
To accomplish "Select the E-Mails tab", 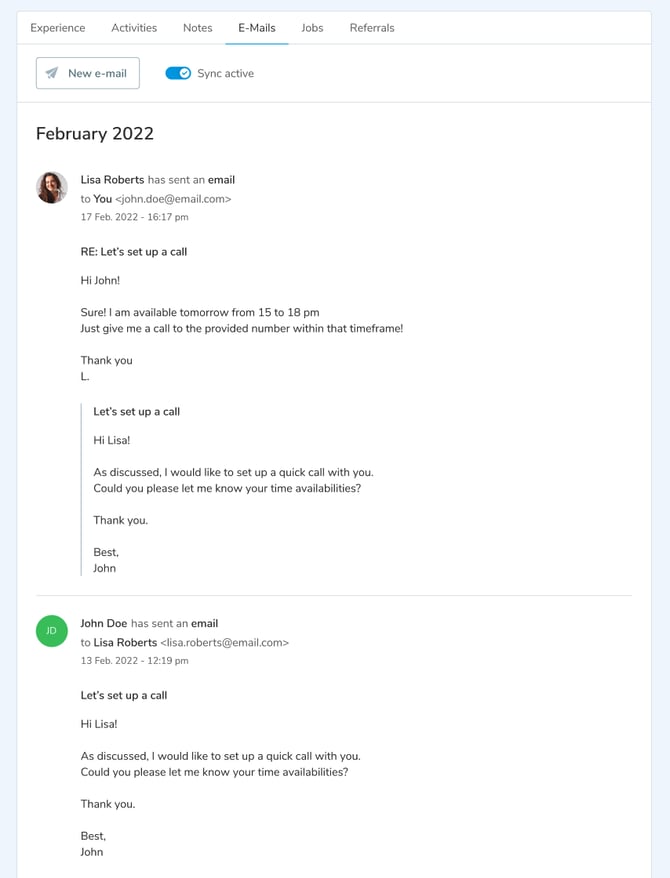I will 257,28.
